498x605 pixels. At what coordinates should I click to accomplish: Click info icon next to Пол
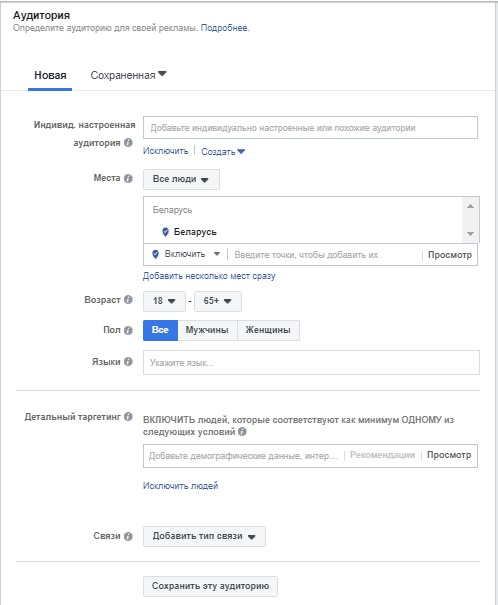(x=128, y=330)
